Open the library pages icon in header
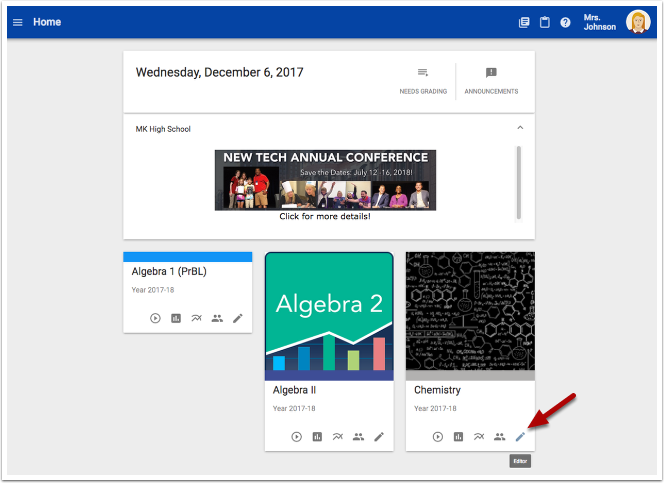 [x=524, y=22]
